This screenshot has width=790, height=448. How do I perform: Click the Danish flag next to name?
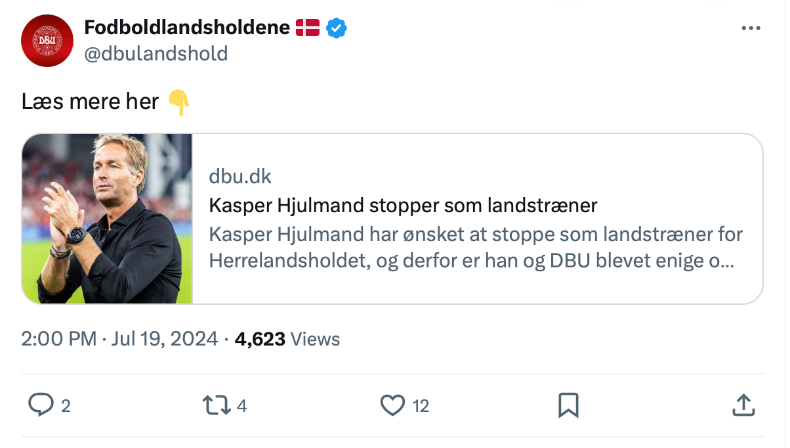pyautogui.click(x=307, y=28)
